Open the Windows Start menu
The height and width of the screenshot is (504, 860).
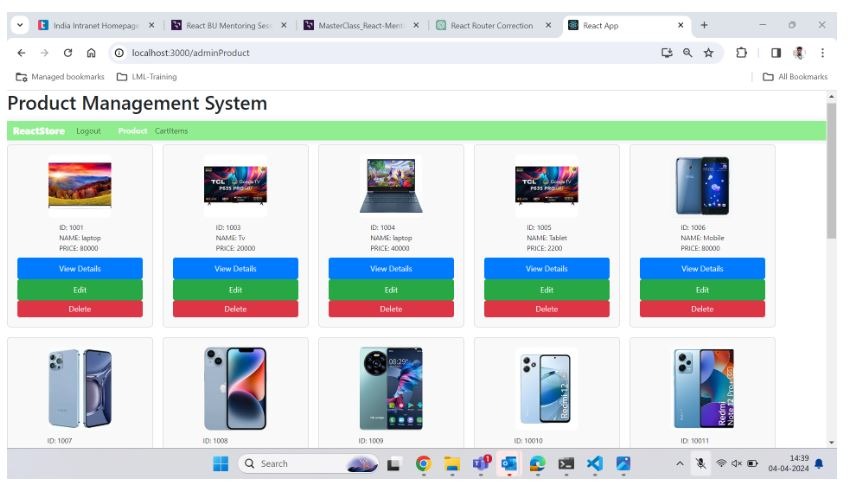[220, 465]
